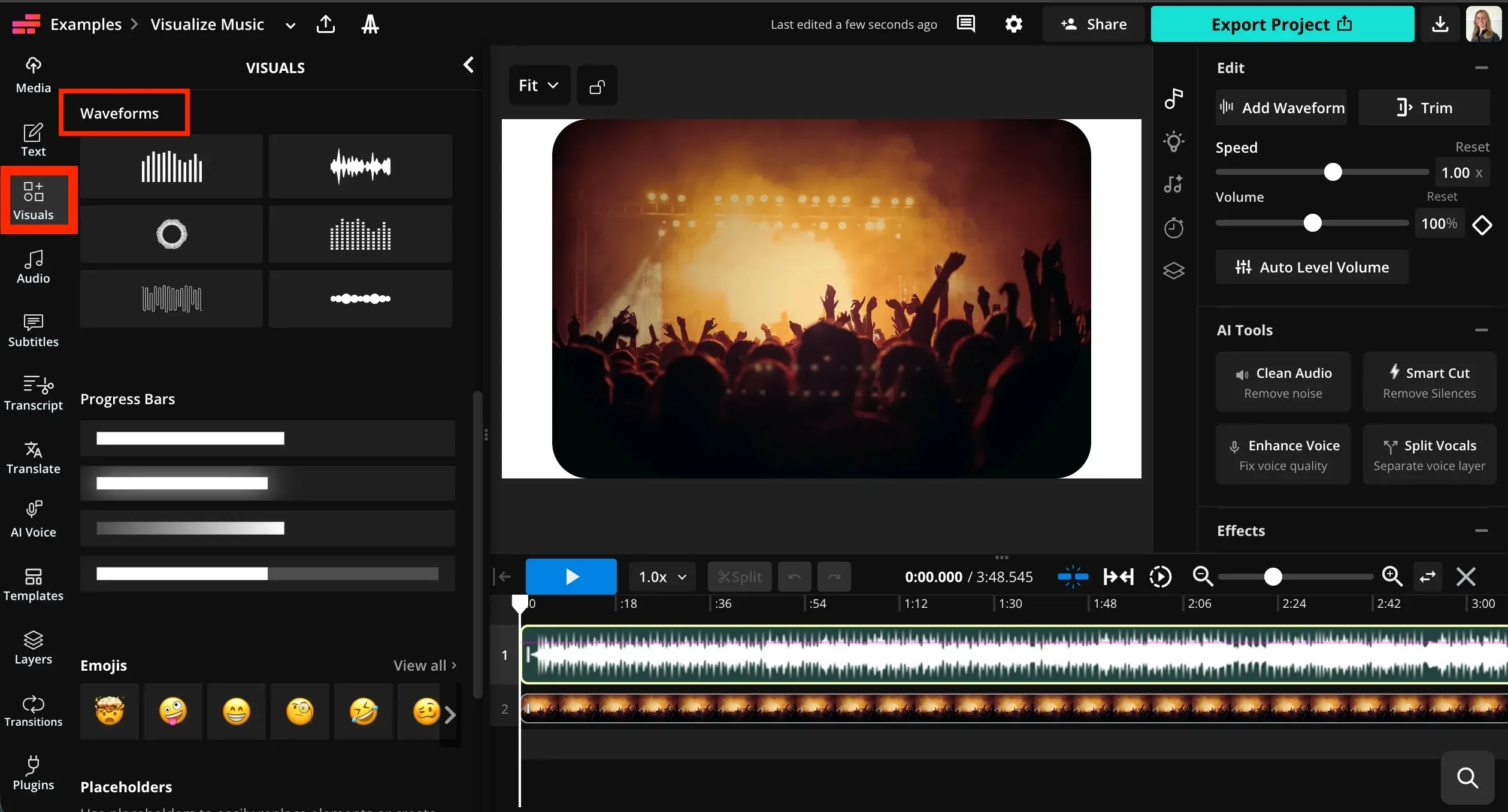Open the Timing settings in Edit panel
Viewport: 1508px width, 812px height.
pyautogui.click(x=1173, y=228)
